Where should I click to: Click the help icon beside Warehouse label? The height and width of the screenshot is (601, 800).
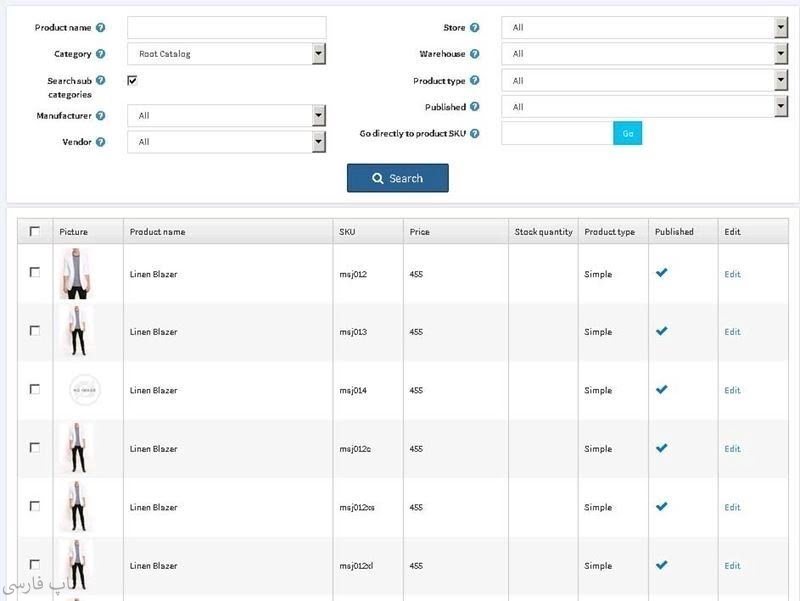tap(474, 54)
